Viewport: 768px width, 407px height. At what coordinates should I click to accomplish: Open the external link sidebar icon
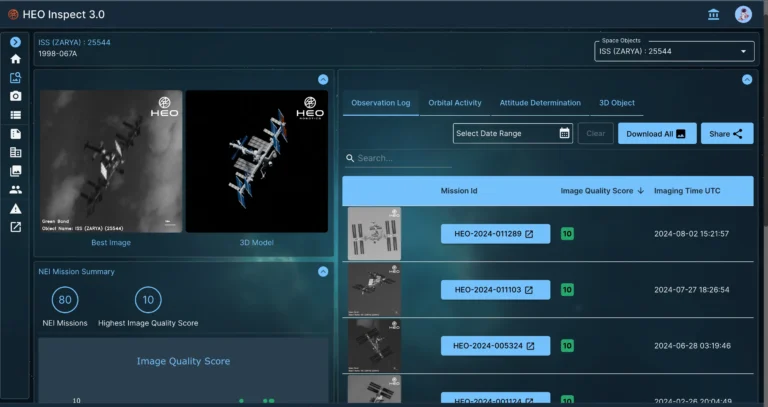pyautogui.click(x=15, y=227)
